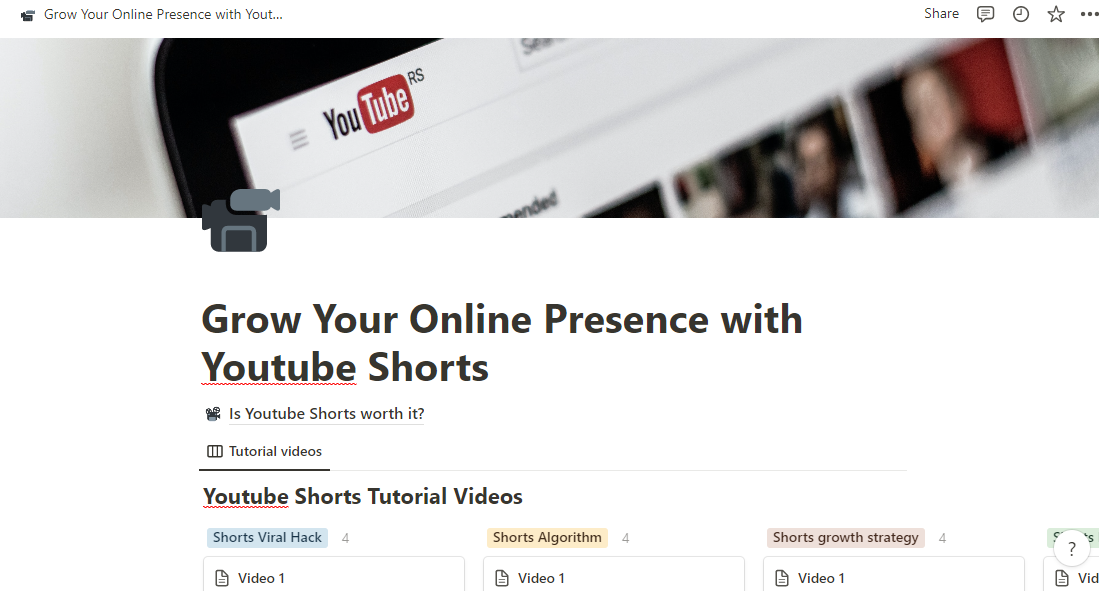
Task: Select the Shorts Viral Hack group tag
Action: pyautogui.click(x=267, y=538)
